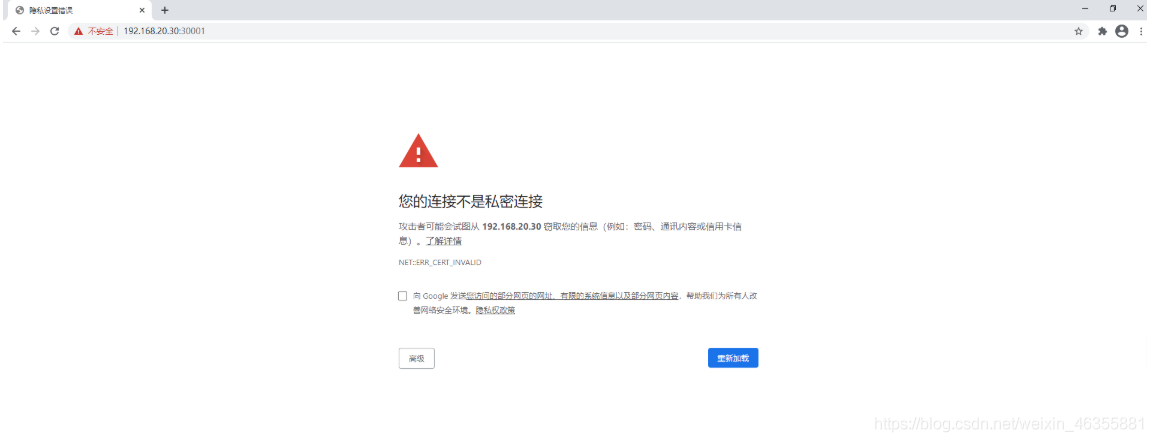
Task: Go forward with the forward arrow
Action: click(x=35, y=31)
